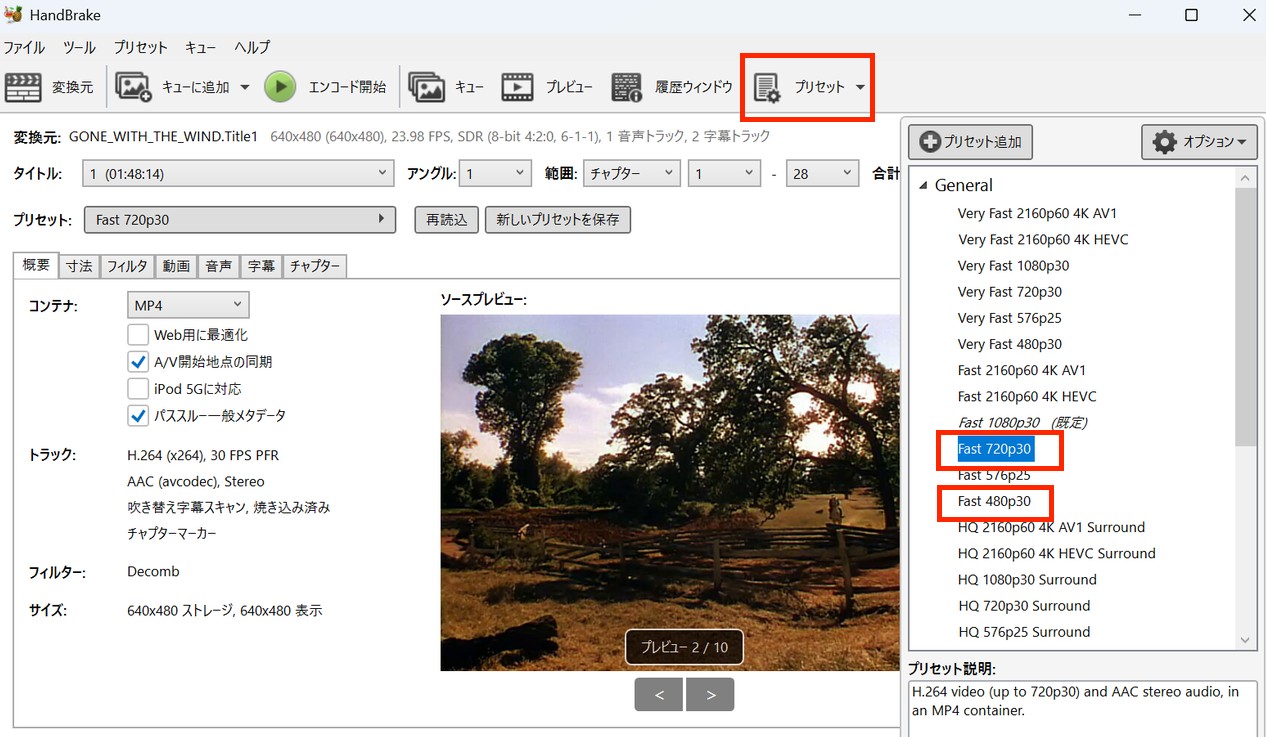This screenshot has width=1266, height=737.
Task: Open the 履歴ウィンドウ activity log icon
Action: coord(627,87)
